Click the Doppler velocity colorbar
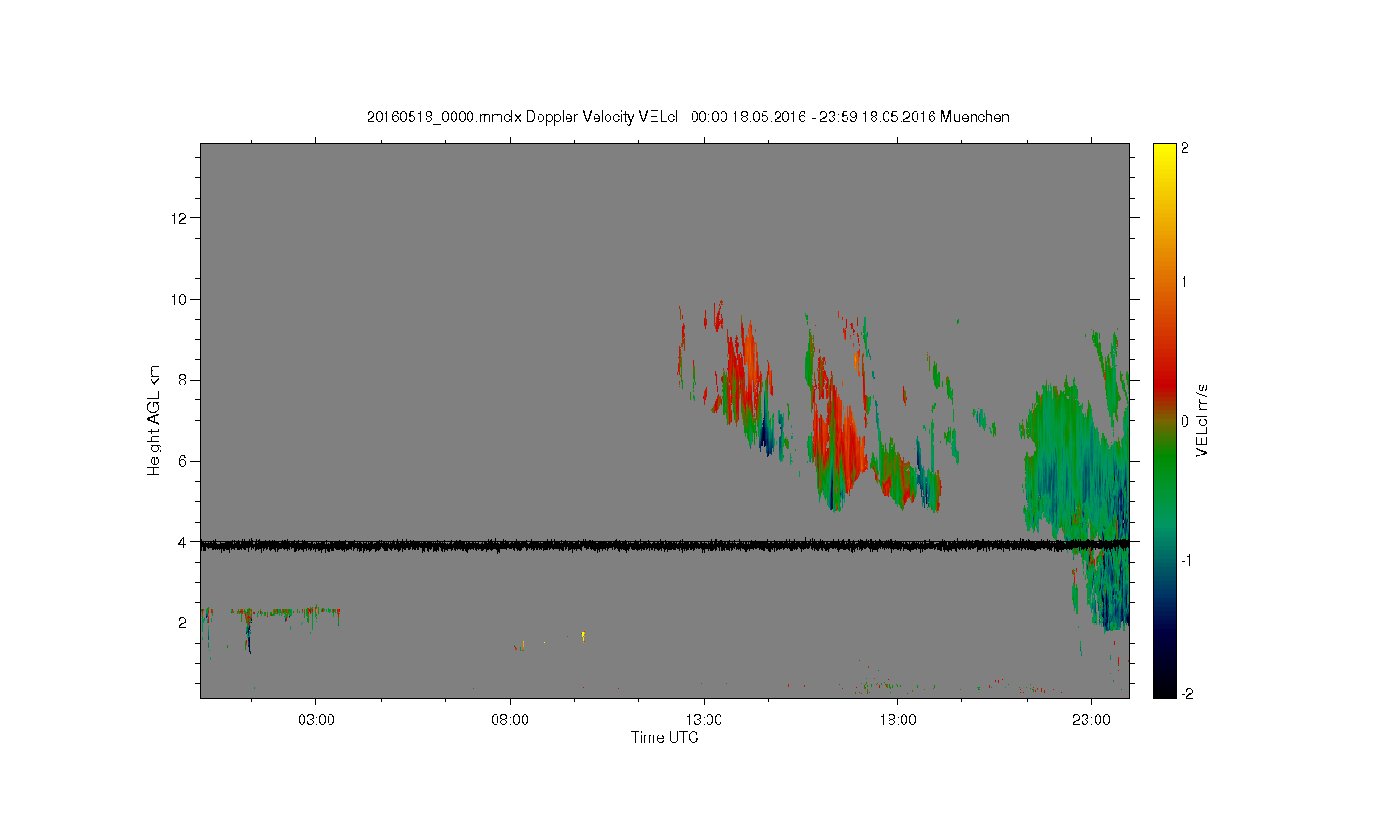The width and height of the screenshot is (1400, 840). 1164,420
